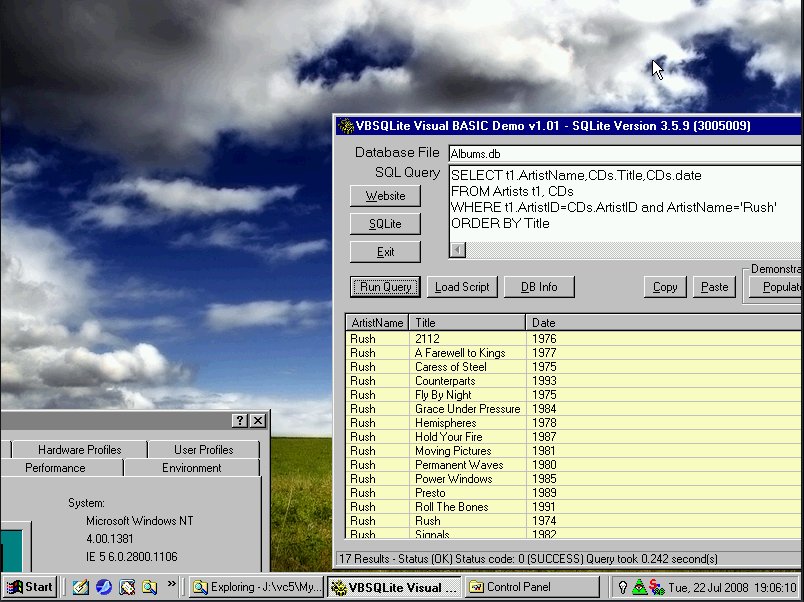Click the SQL query horizontal scrollbar track
The image size is (804, 602).
633,250
